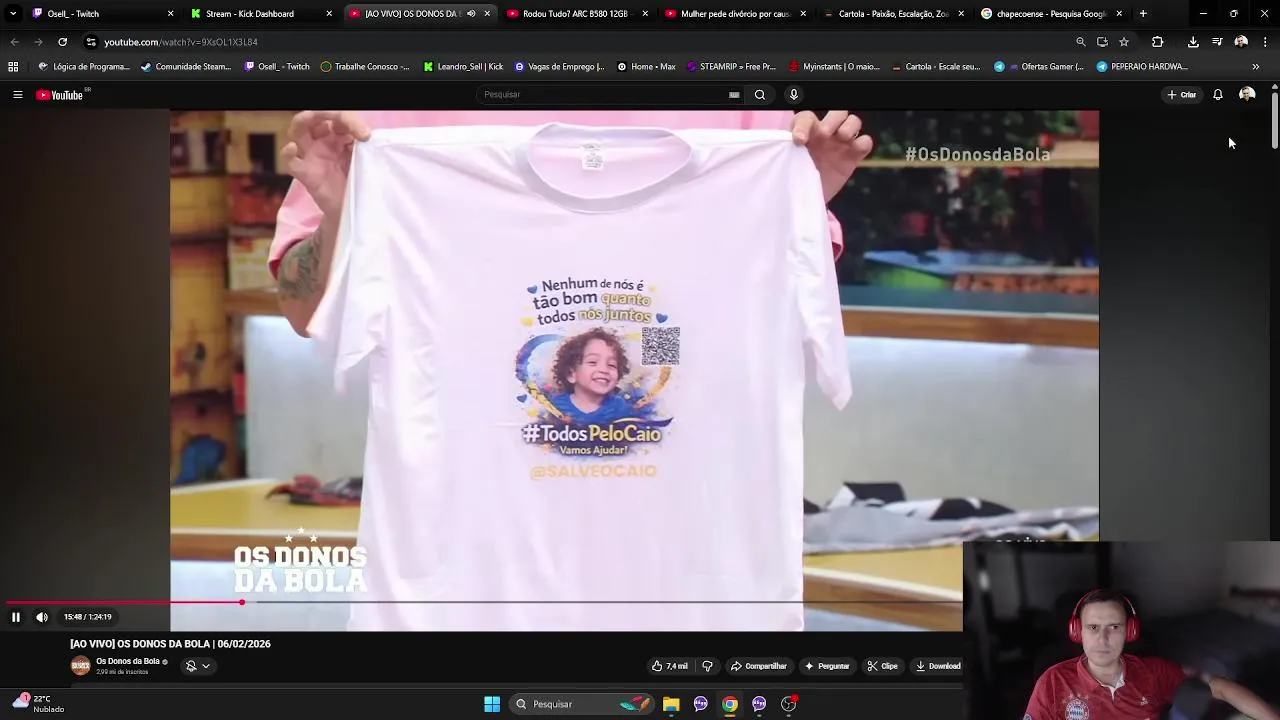Open the Criar create menu

(x=1181, y=95)
